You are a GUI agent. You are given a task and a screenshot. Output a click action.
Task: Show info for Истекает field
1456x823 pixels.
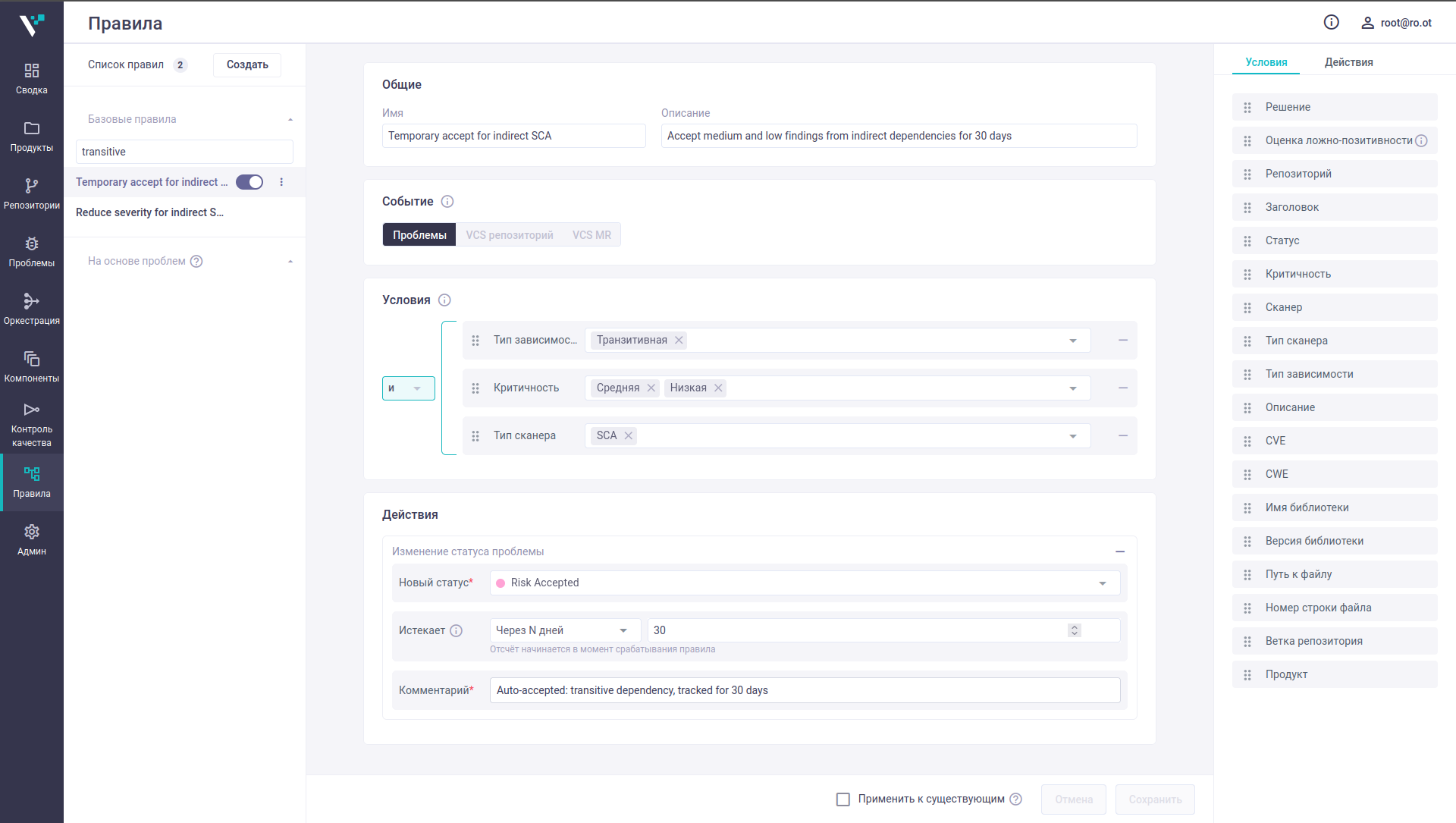tap(456, 630)
